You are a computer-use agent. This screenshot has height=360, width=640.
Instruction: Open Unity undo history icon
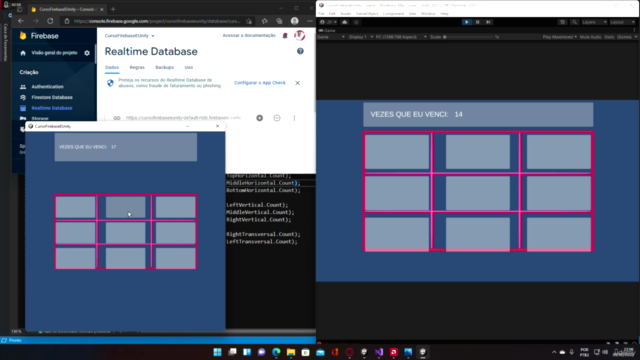(562, 22)
